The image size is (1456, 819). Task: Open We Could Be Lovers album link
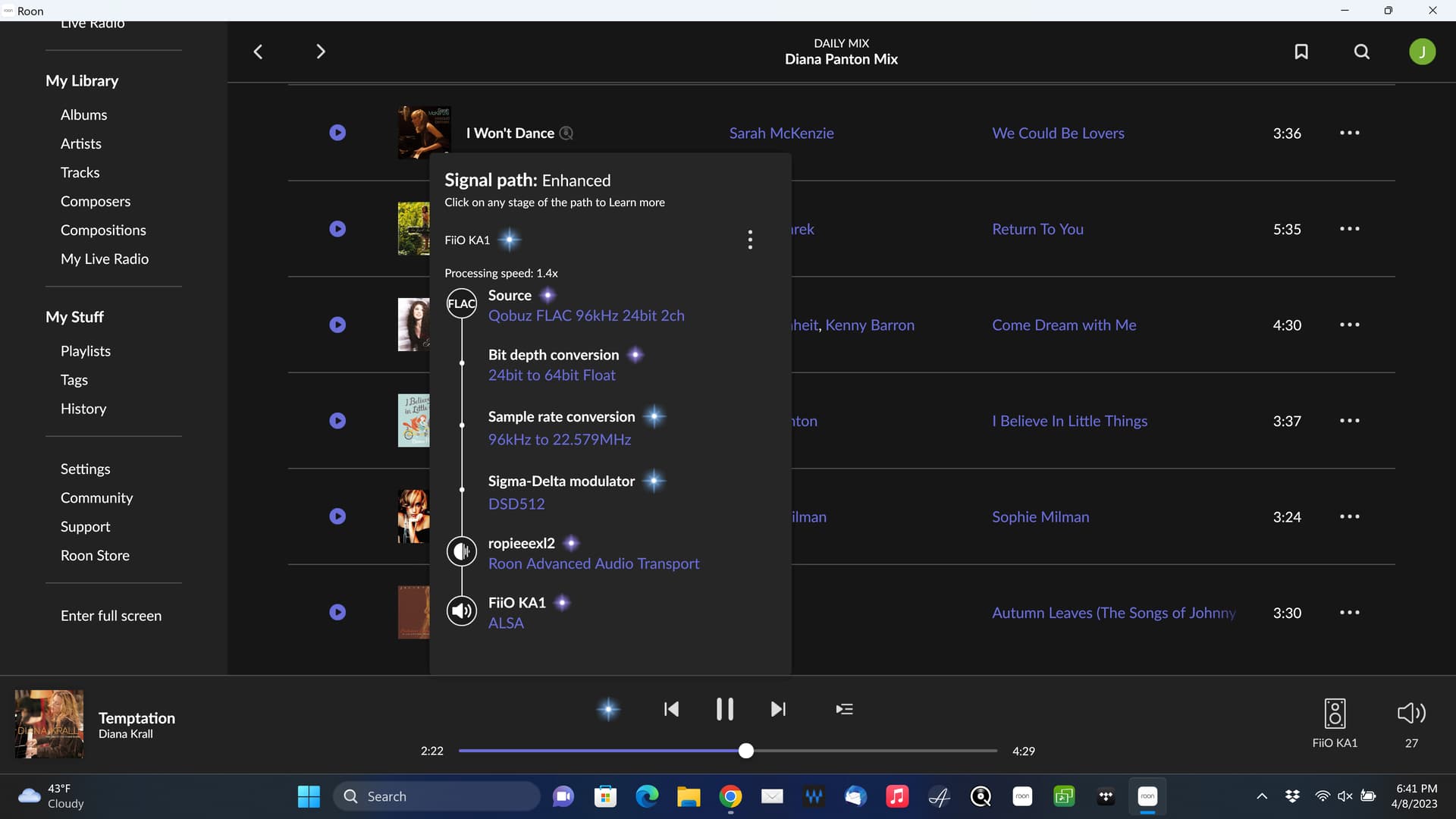(1058, 133)
